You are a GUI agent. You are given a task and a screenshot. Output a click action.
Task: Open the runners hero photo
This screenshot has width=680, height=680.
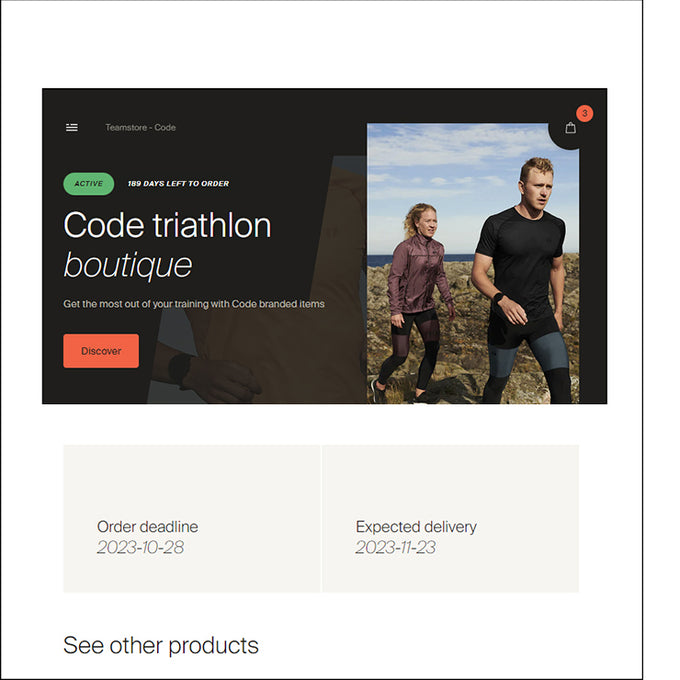[x=473, y=264]
